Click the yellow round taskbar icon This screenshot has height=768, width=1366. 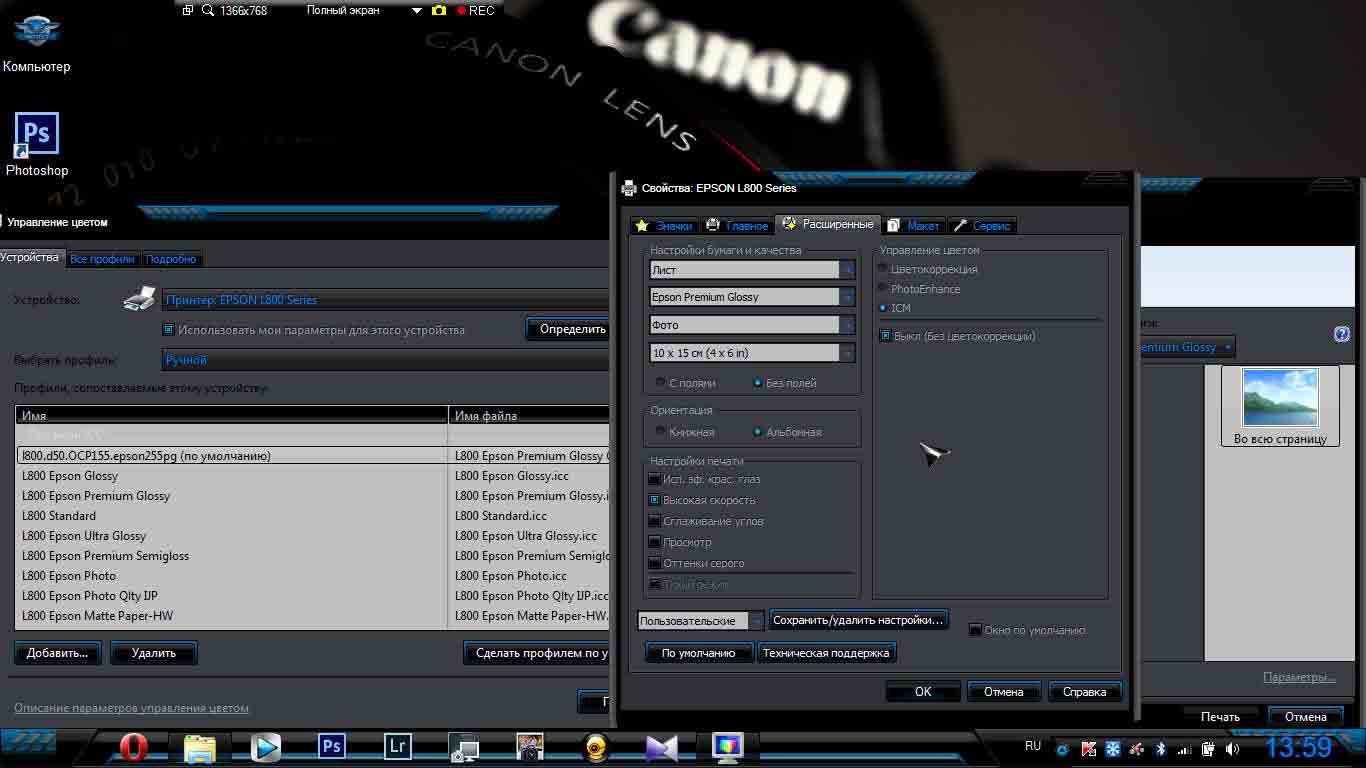(597, 747)
